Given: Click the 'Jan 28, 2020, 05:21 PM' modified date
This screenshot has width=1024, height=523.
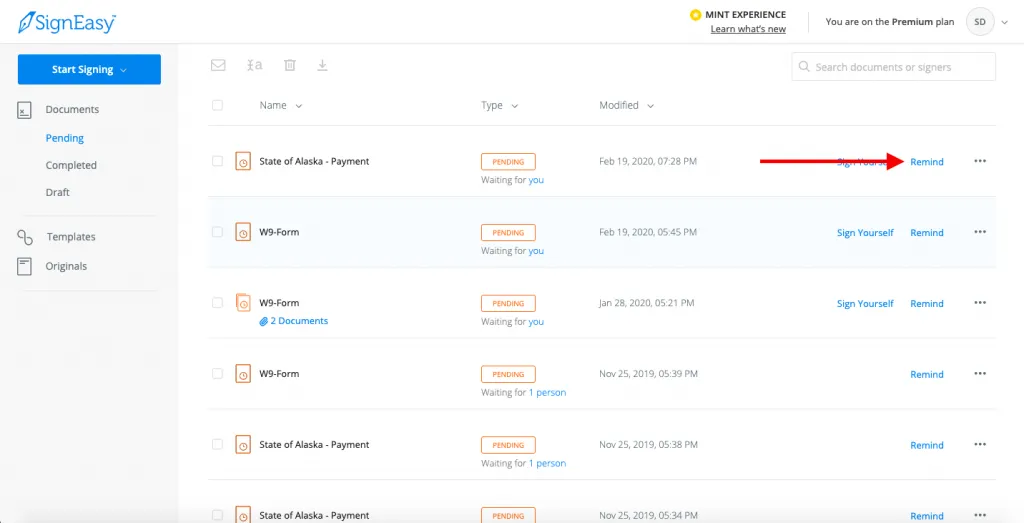Looking at the screenshot, I should [647, 303].
